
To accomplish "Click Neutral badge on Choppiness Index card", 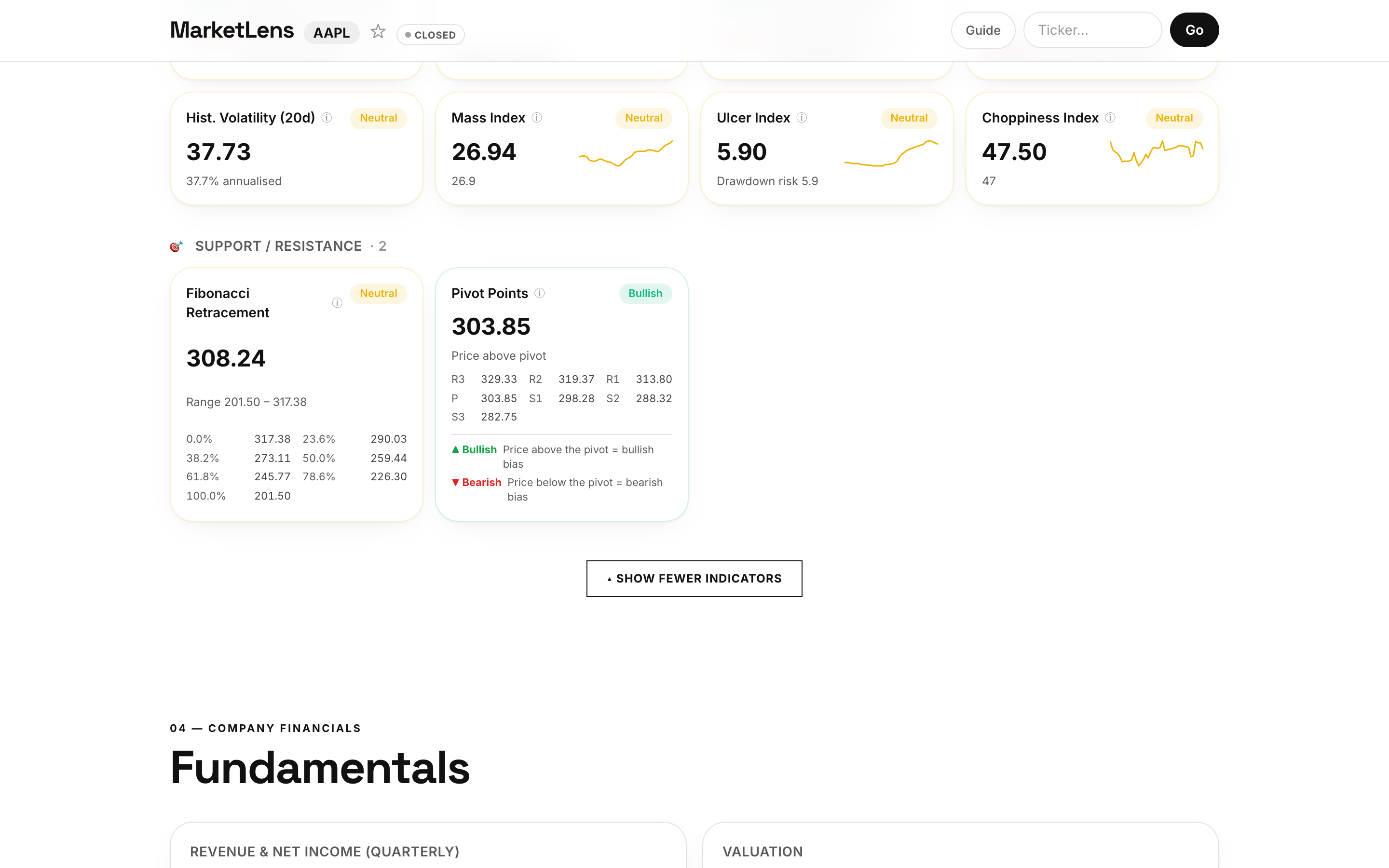I will pyautogui.click(x=1174, y=118).
